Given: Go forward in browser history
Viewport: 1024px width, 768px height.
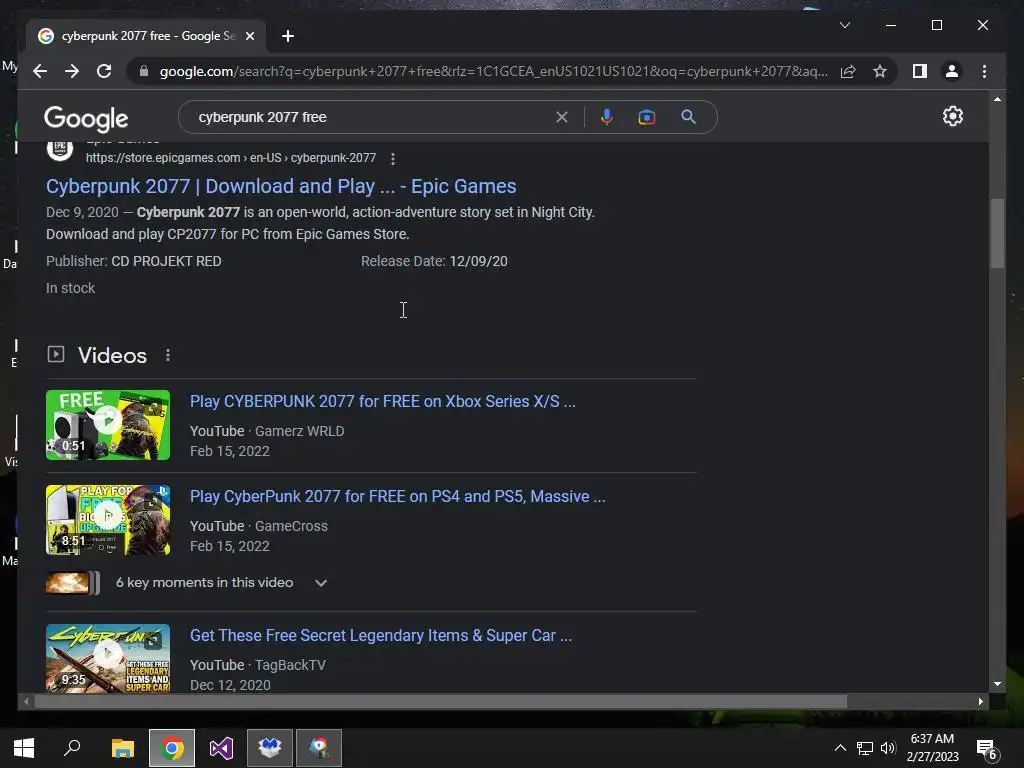Looking at the screenshot, I should (72, 71).
